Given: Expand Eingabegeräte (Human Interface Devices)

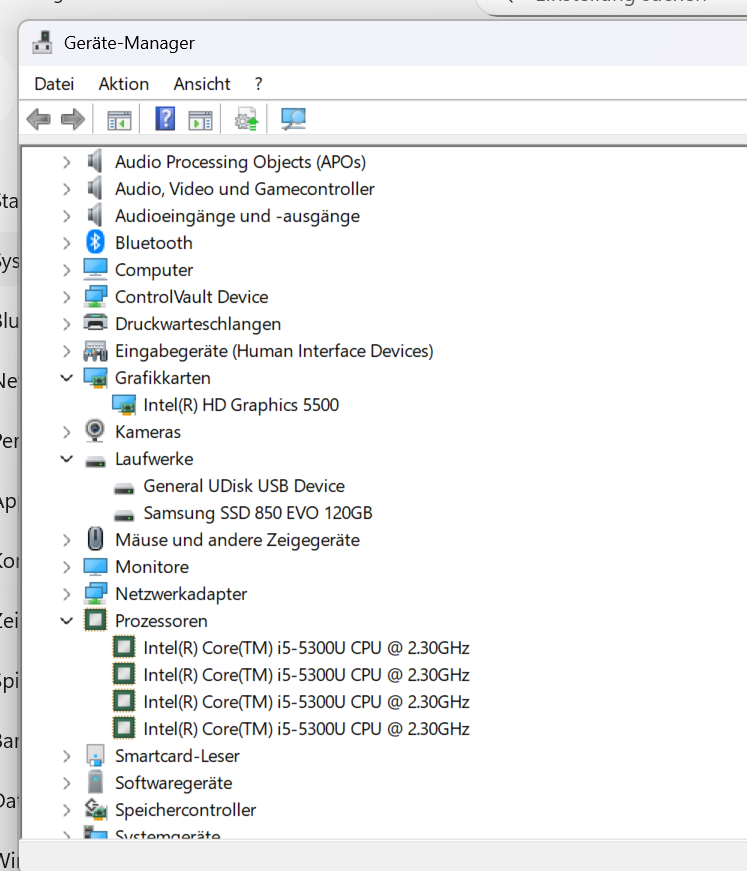Looking at the screenshot, I should click(x=67, y=351).
